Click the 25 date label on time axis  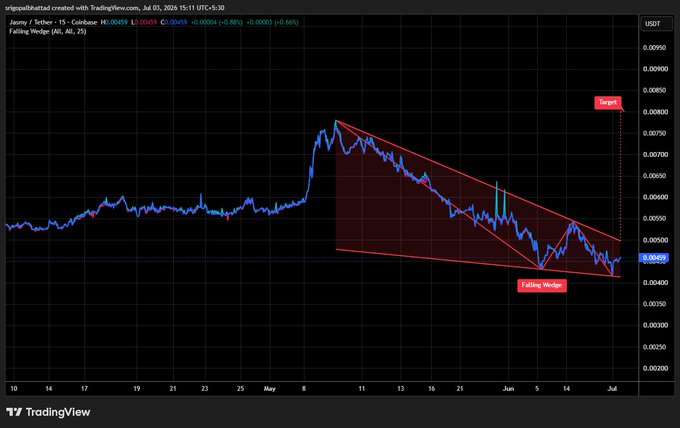tap(240, 389)
